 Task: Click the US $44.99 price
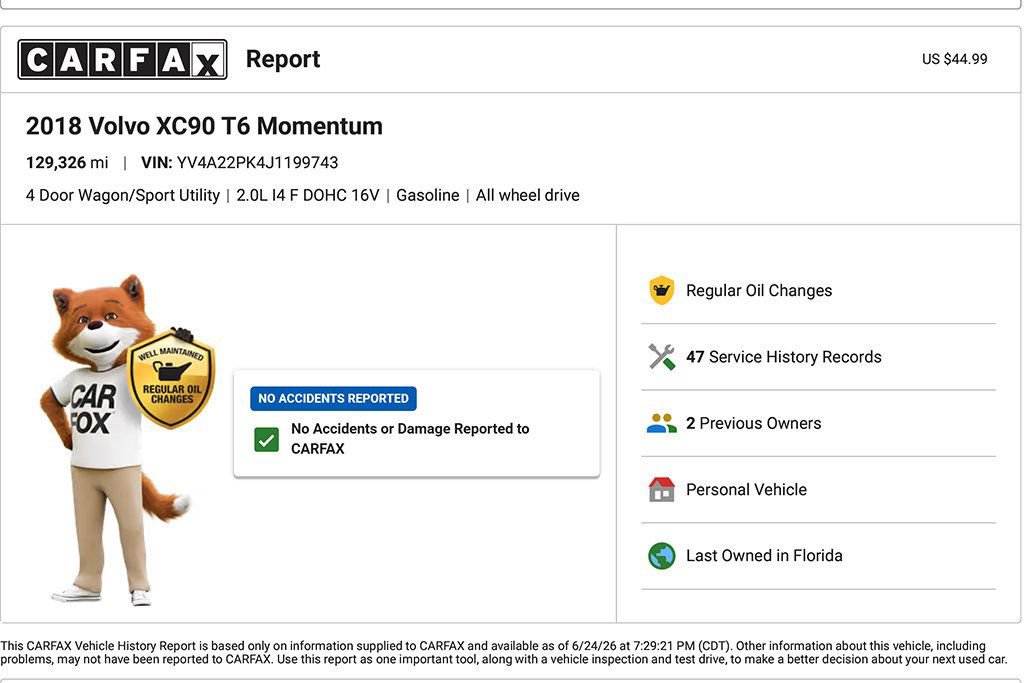955,59
